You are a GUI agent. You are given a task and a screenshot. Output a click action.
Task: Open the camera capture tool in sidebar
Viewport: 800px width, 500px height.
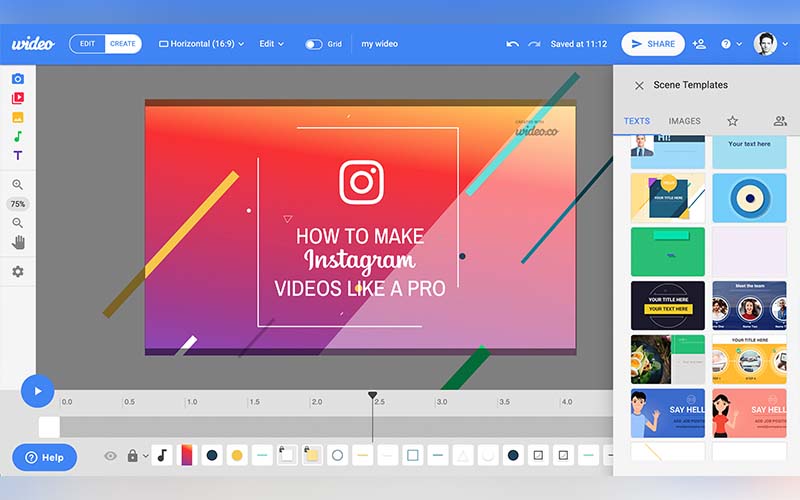point(18,79)
